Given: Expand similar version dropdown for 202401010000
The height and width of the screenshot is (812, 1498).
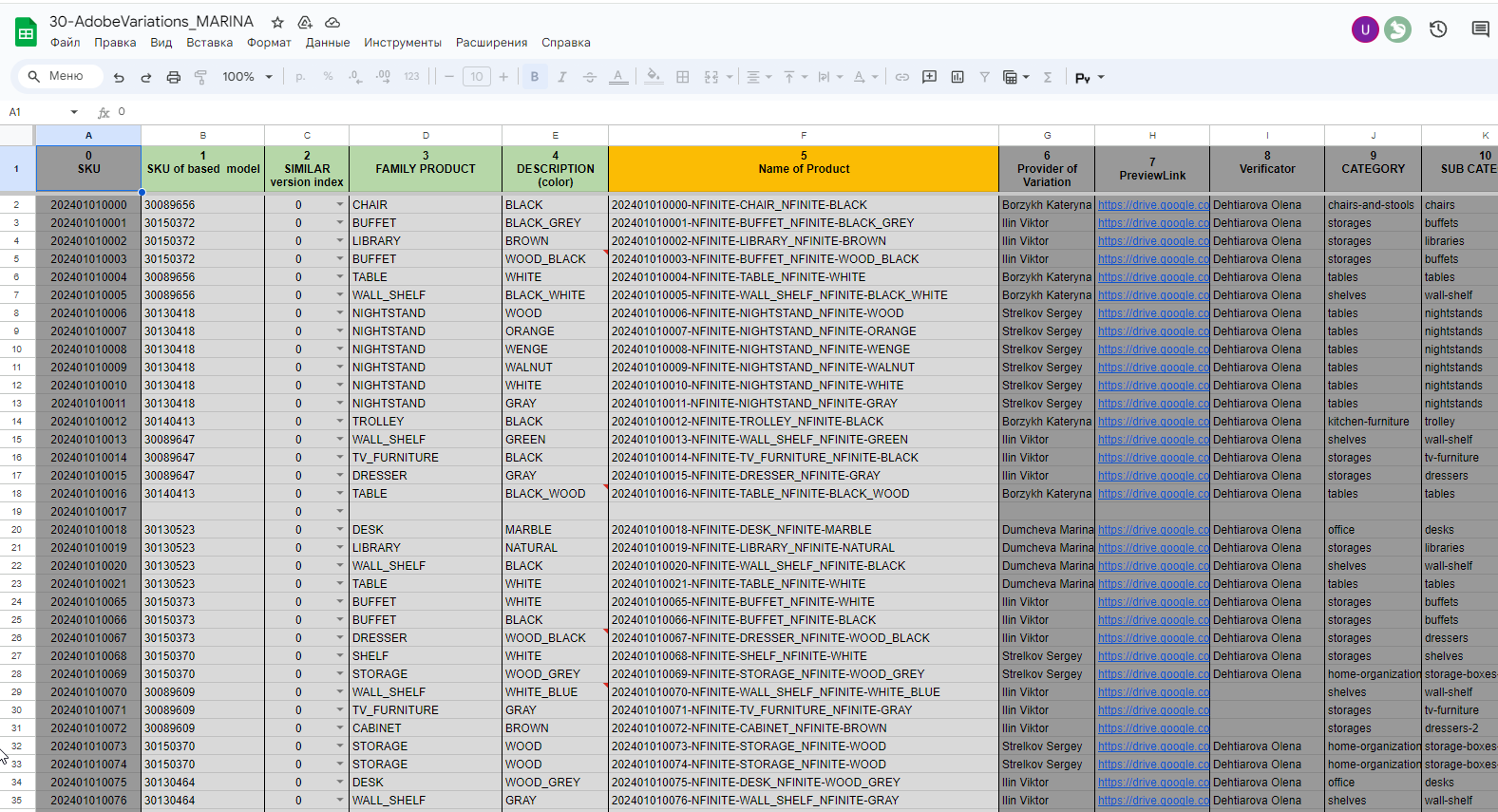Looking at the screenshot, I should coord(340,204).
